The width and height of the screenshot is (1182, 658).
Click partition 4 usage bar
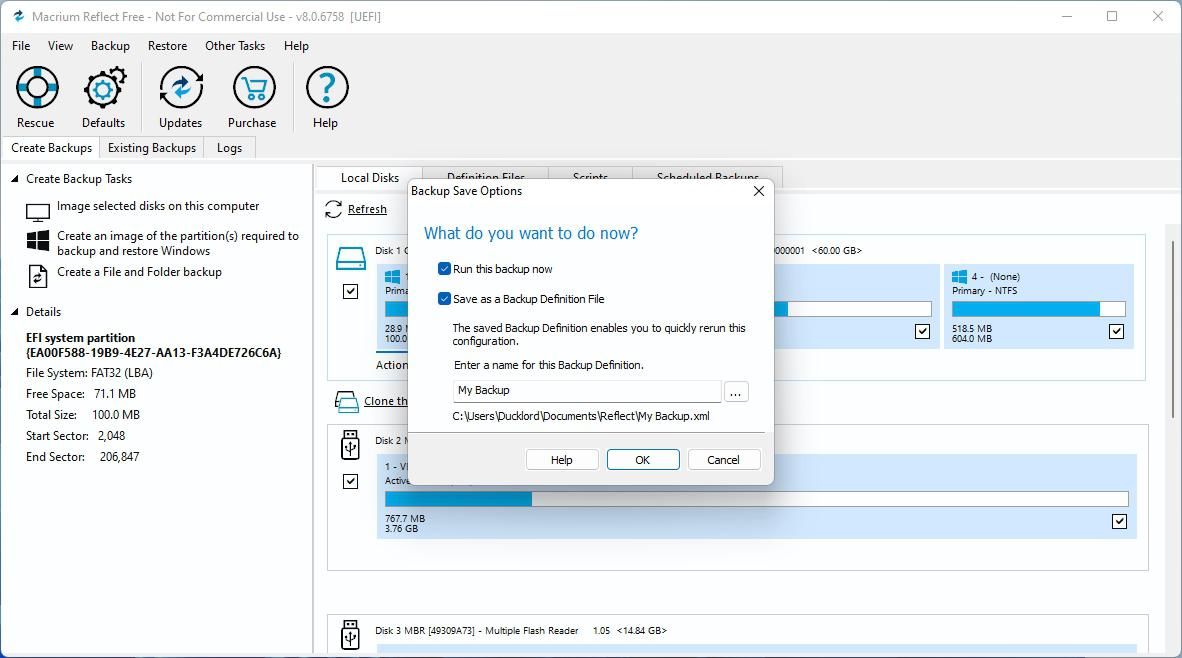[x=1038, y=309]
